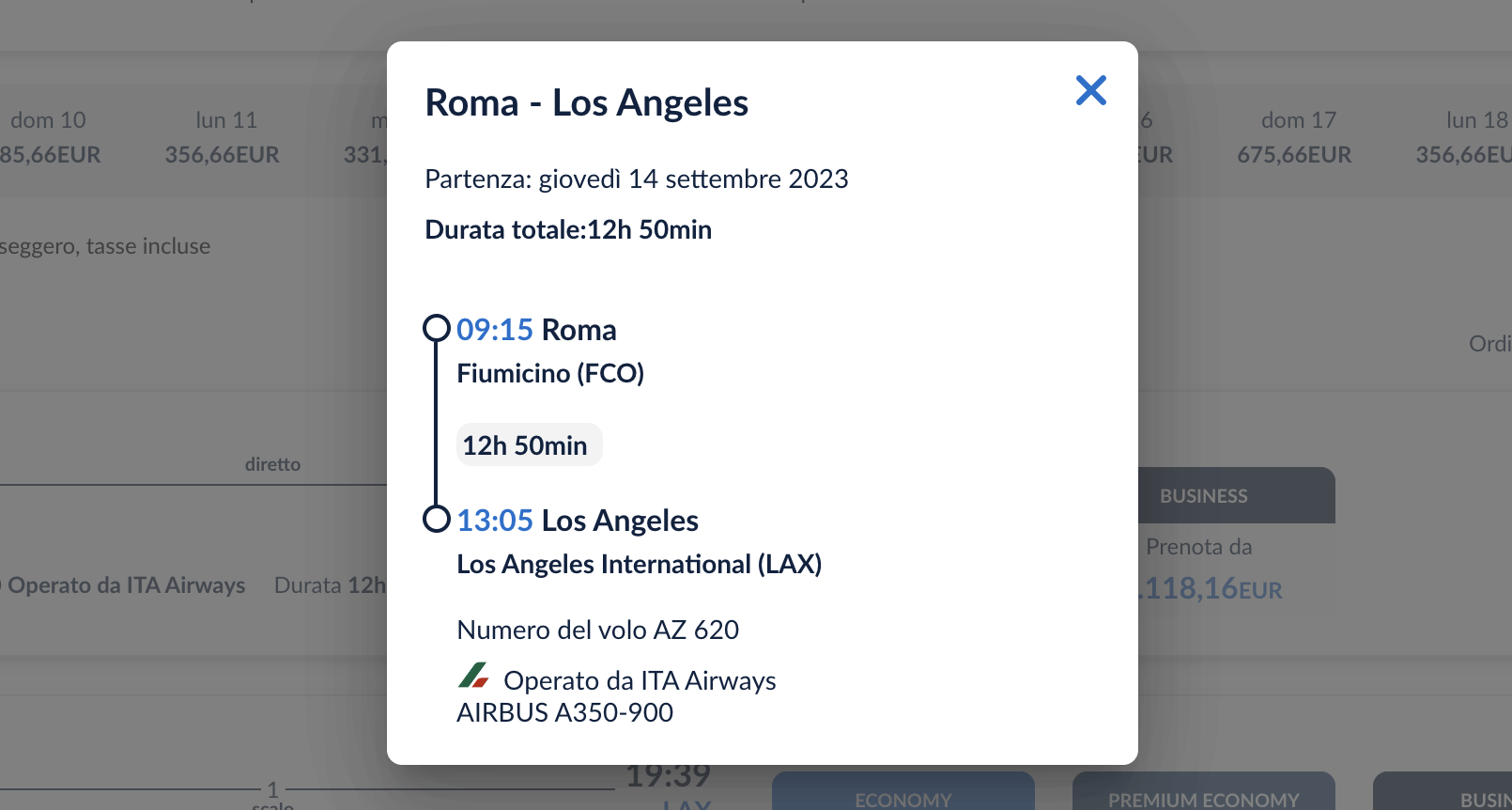Viewport: 1512px width, 810px height.
Task: Select the 12h 50min duration badge
Action: 529,444
